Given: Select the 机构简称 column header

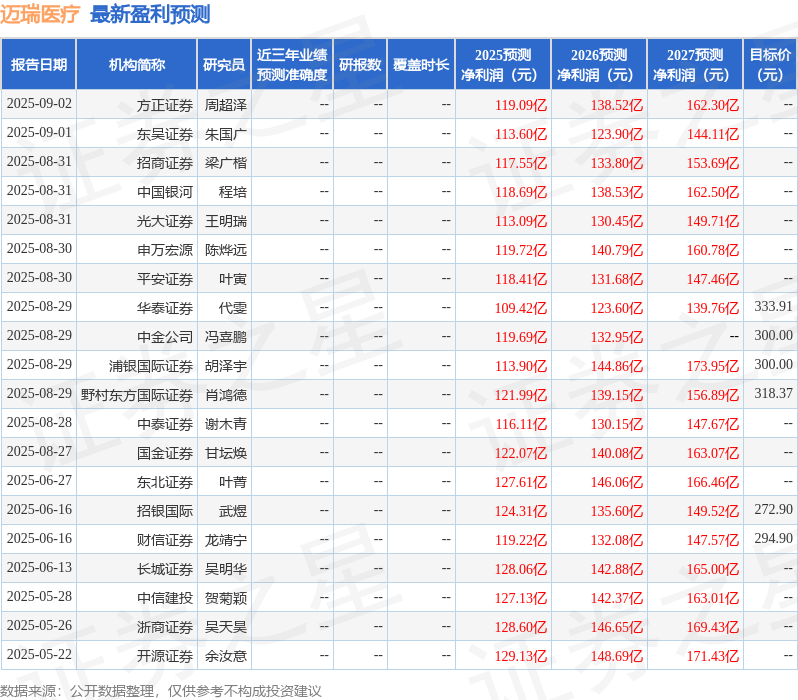Looking at the screenshot, I should coord(136,64).
